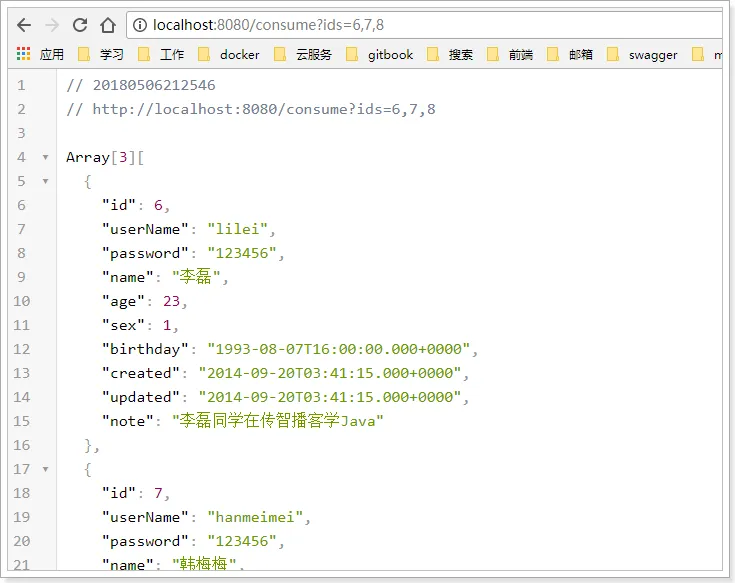
Task: Open the 云服务 bookmark folder
Action: (303, 54)
